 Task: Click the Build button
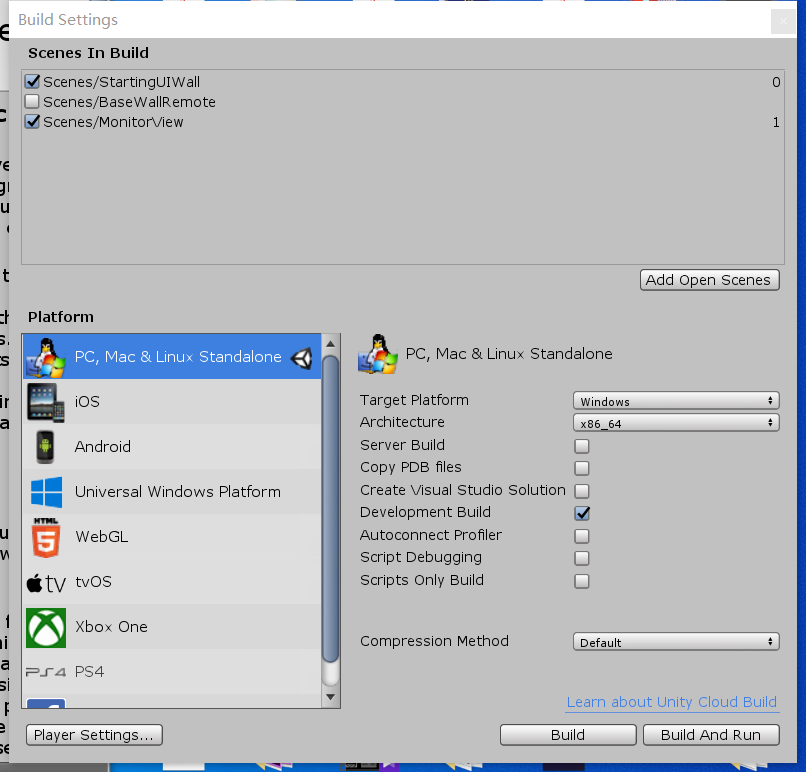tap(568, 735)
